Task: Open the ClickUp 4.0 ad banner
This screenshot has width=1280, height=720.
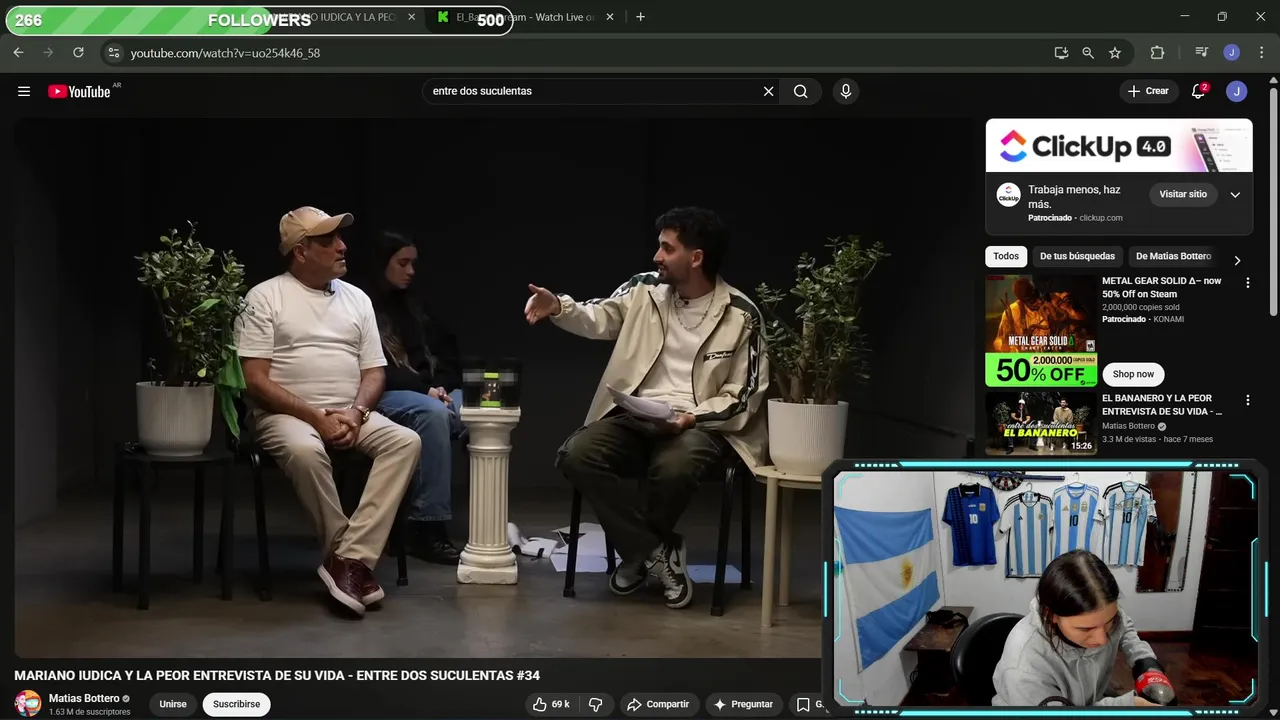Action: pos(1119,146)
